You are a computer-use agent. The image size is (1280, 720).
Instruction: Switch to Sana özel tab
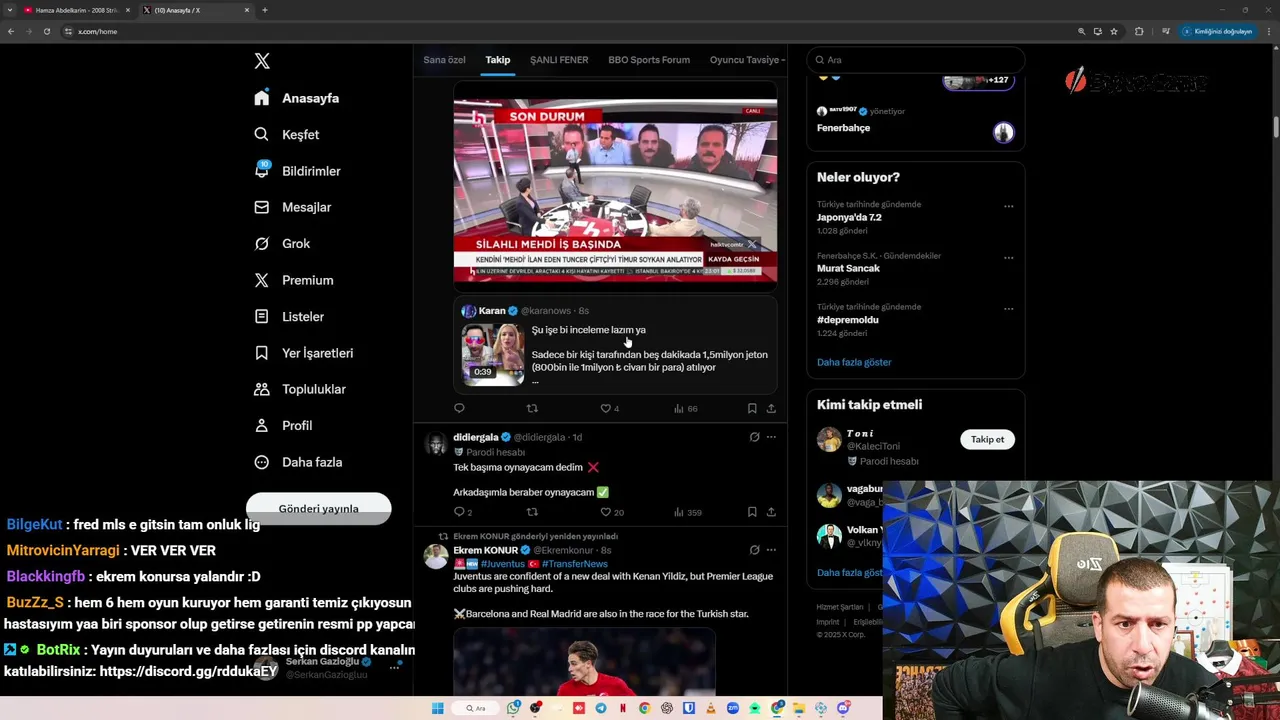(x=444, y=60)
